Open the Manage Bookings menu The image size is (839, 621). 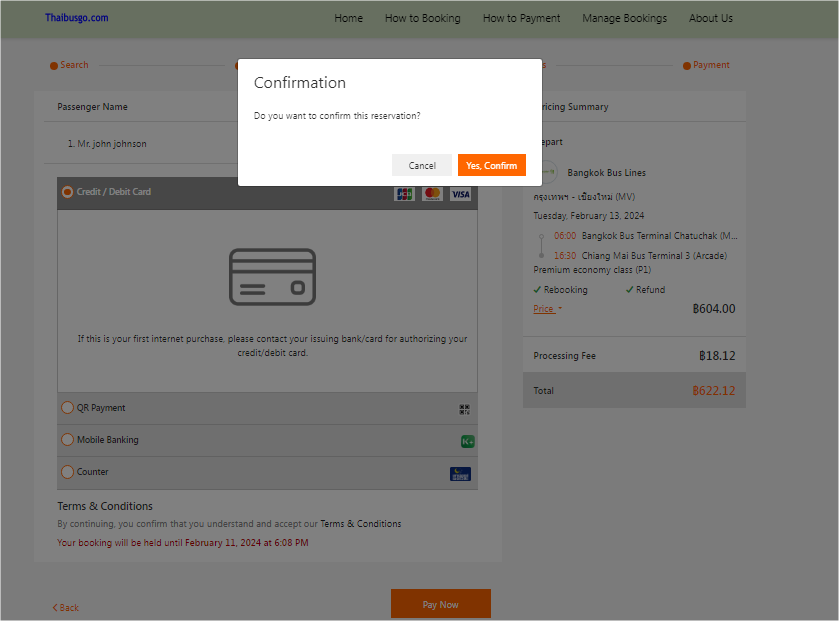(x=624, y=18)
